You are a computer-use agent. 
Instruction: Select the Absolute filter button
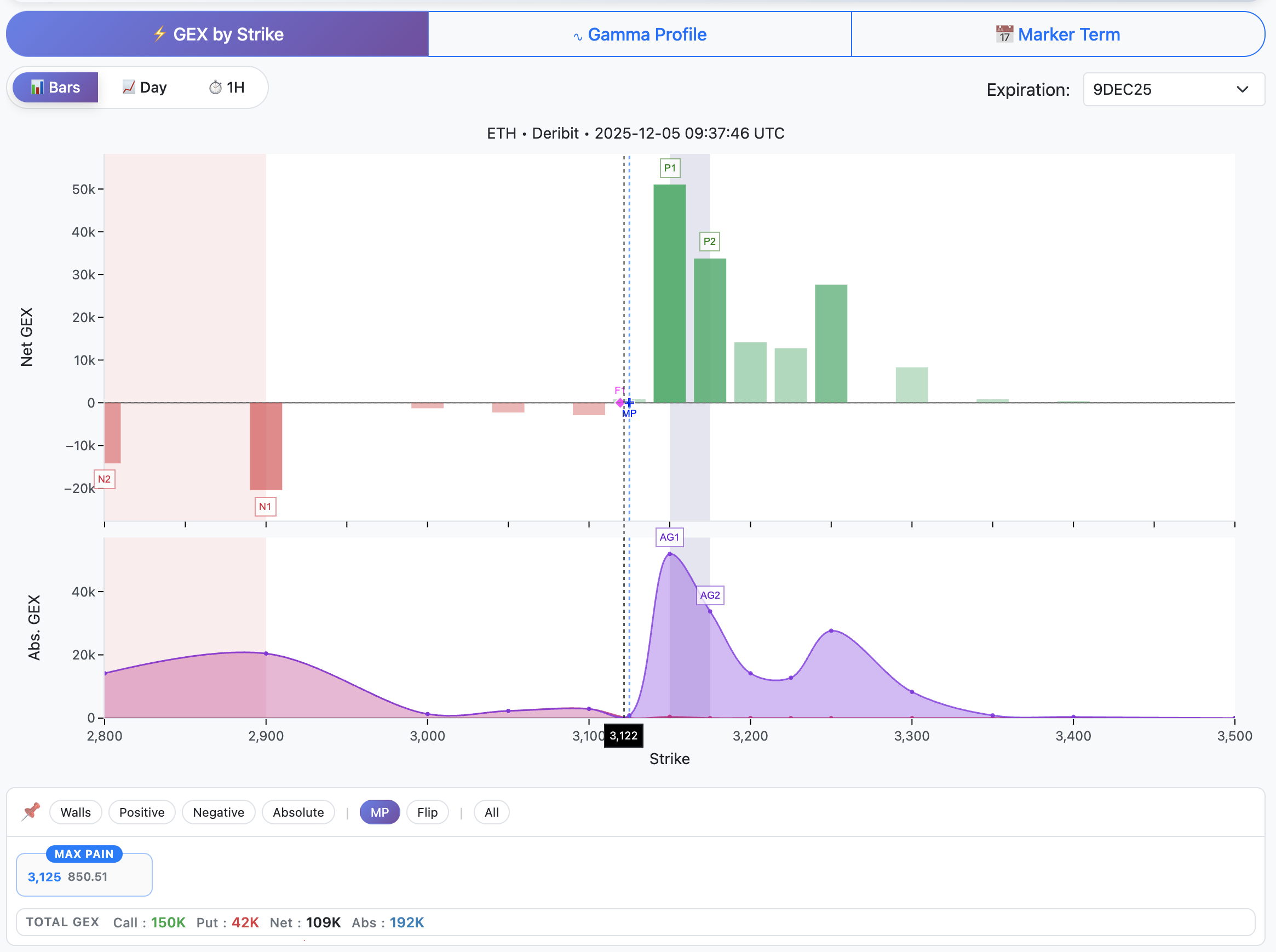click(298, 812)
